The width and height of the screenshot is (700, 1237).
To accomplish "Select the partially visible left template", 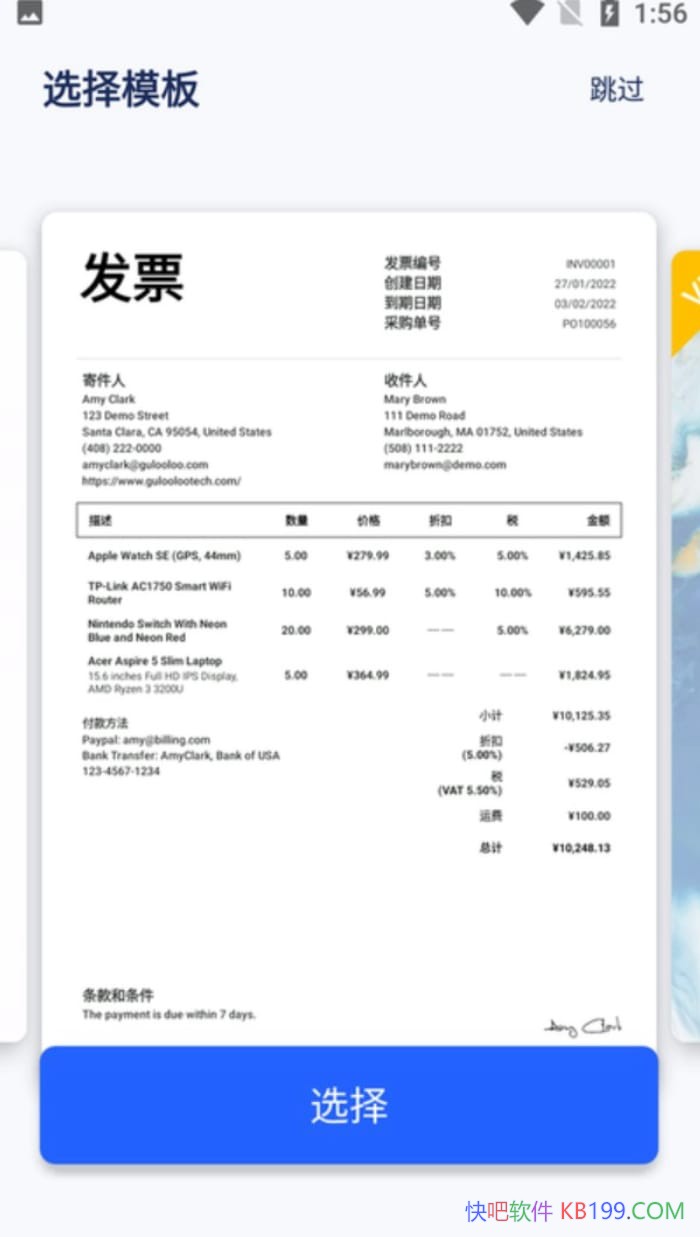I will tap(12, 640).
